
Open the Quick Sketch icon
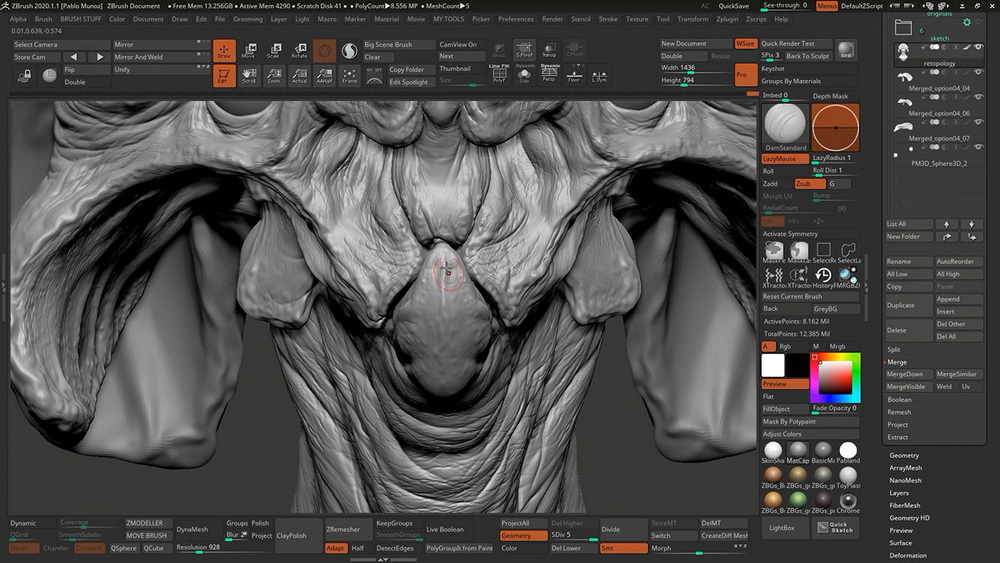point(836,528)
